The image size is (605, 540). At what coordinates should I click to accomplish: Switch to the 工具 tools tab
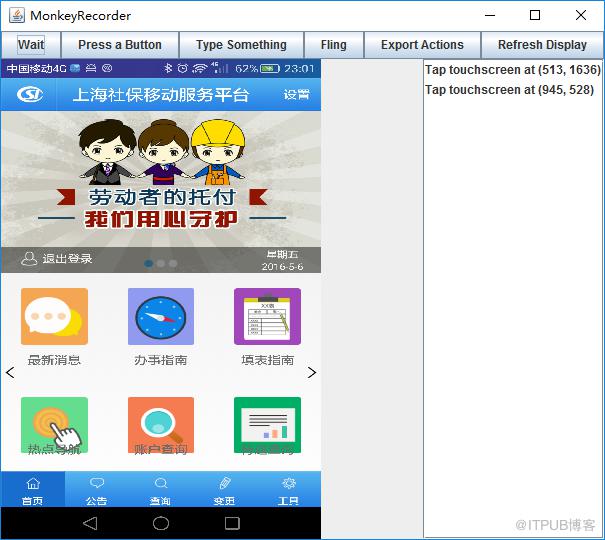point(289,489)
